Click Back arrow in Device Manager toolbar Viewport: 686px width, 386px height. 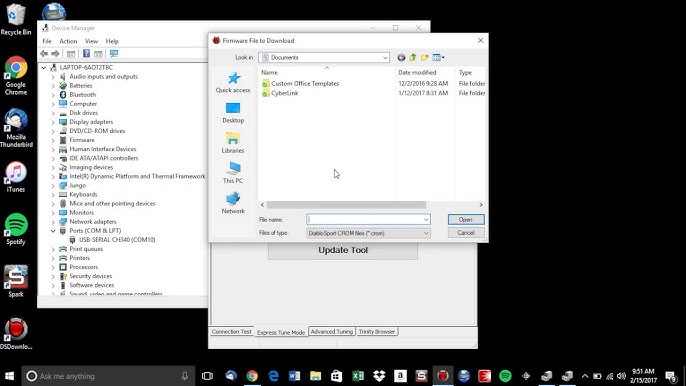click(x=44, y=53)
